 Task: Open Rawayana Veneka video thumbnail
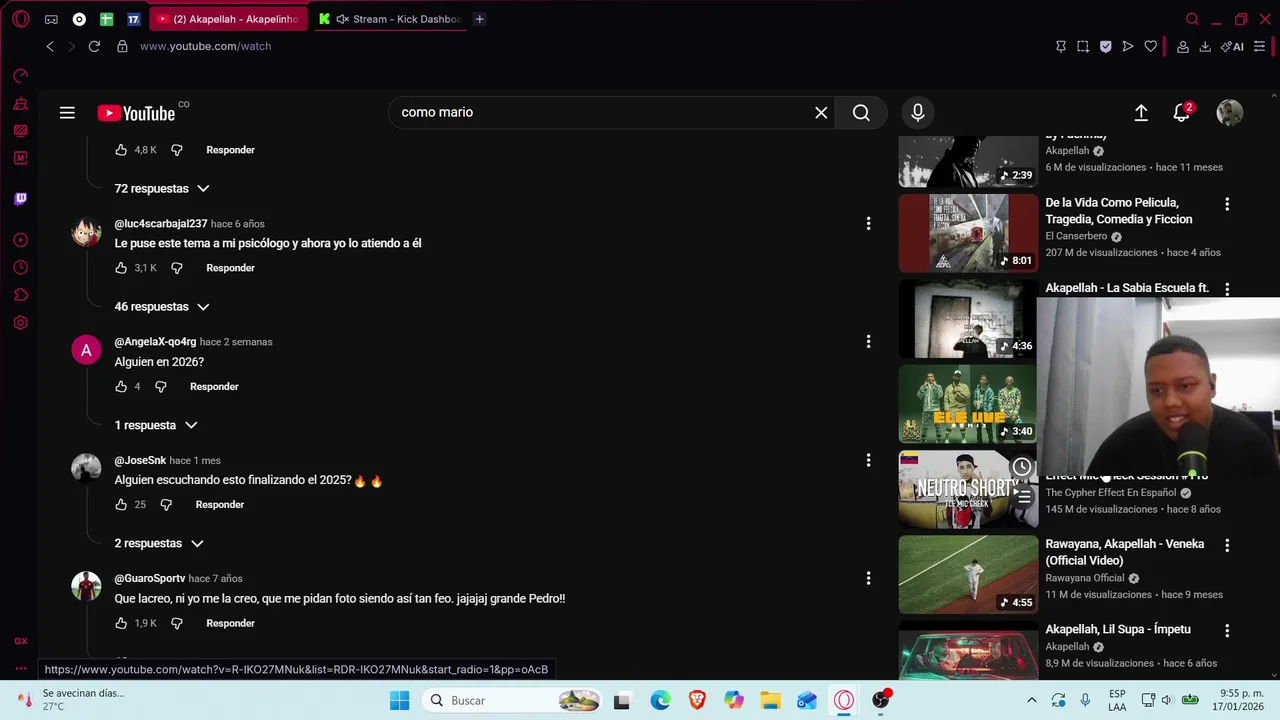coord(968,575)
